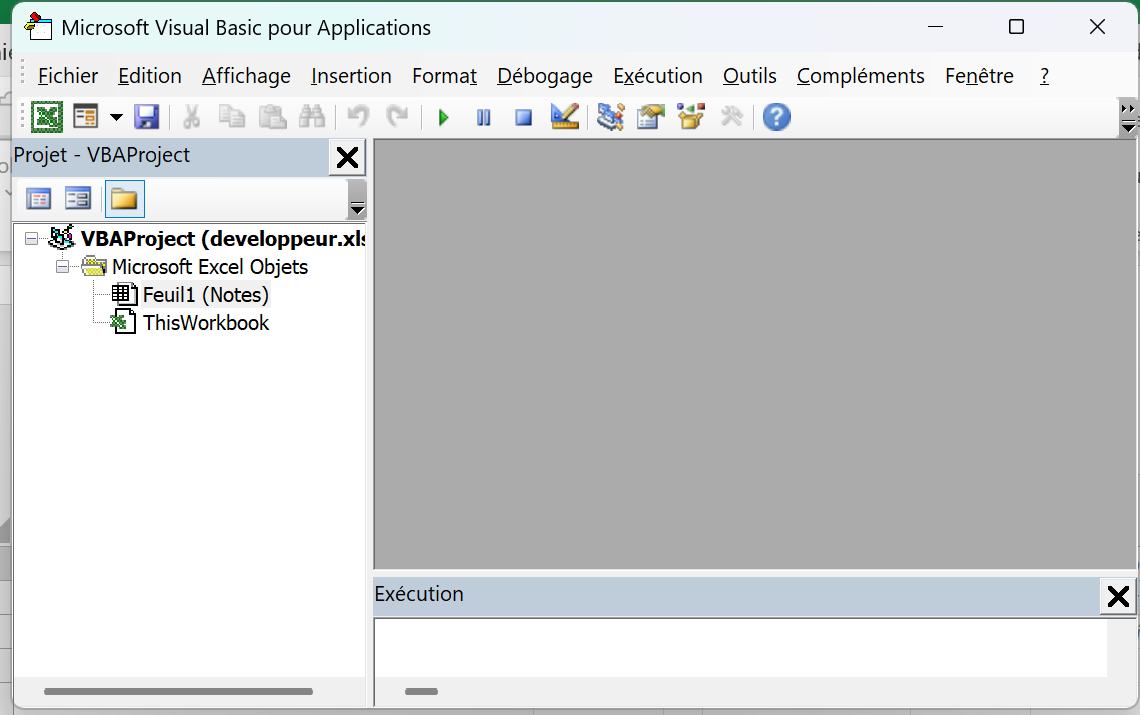The width and height of the screenshot is (1140, 715).
Task: Open Find with the binoculars icon
Action: point(312,116)
